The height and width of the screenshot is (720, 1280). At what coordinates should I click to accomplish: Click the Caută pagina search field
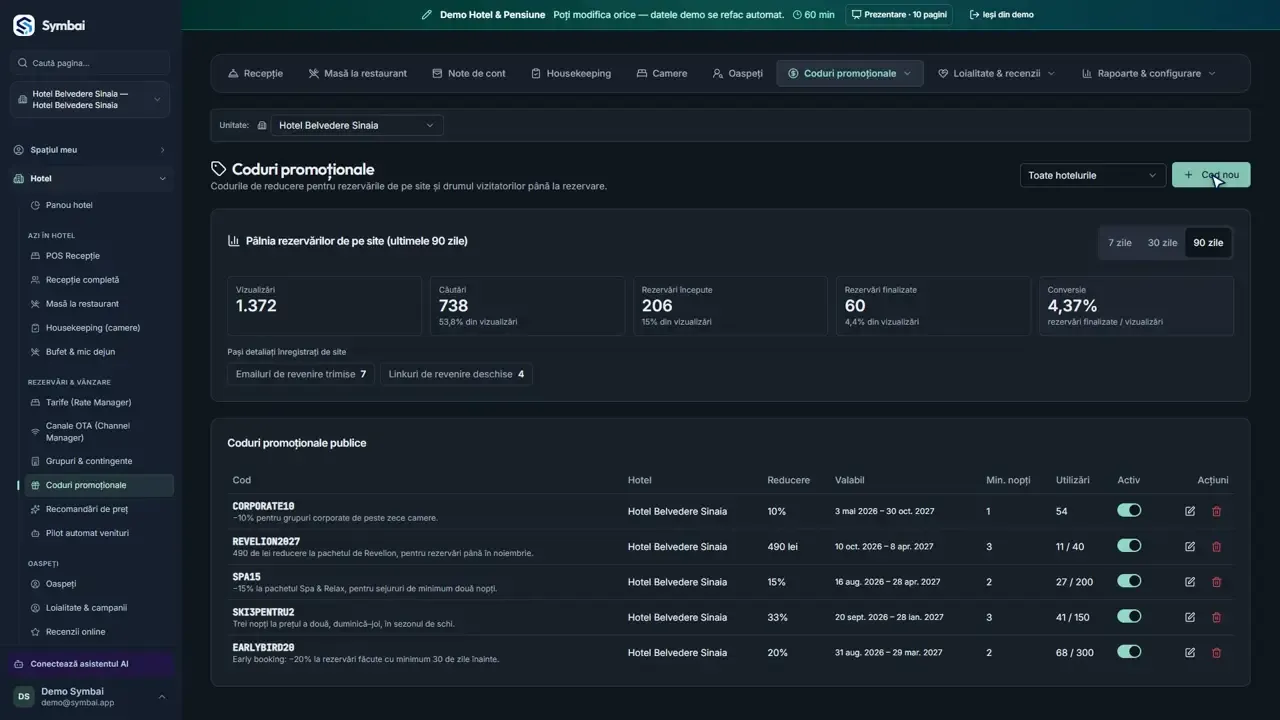[x=90, y=63]
